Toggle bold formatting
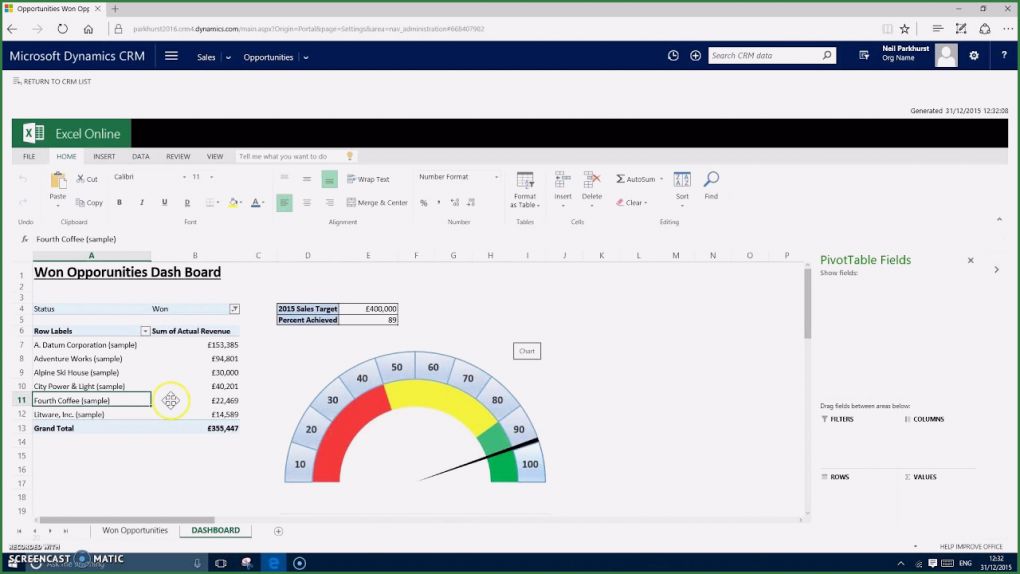Viewport: 1020px width, 574px height. (x=119, y=202)
